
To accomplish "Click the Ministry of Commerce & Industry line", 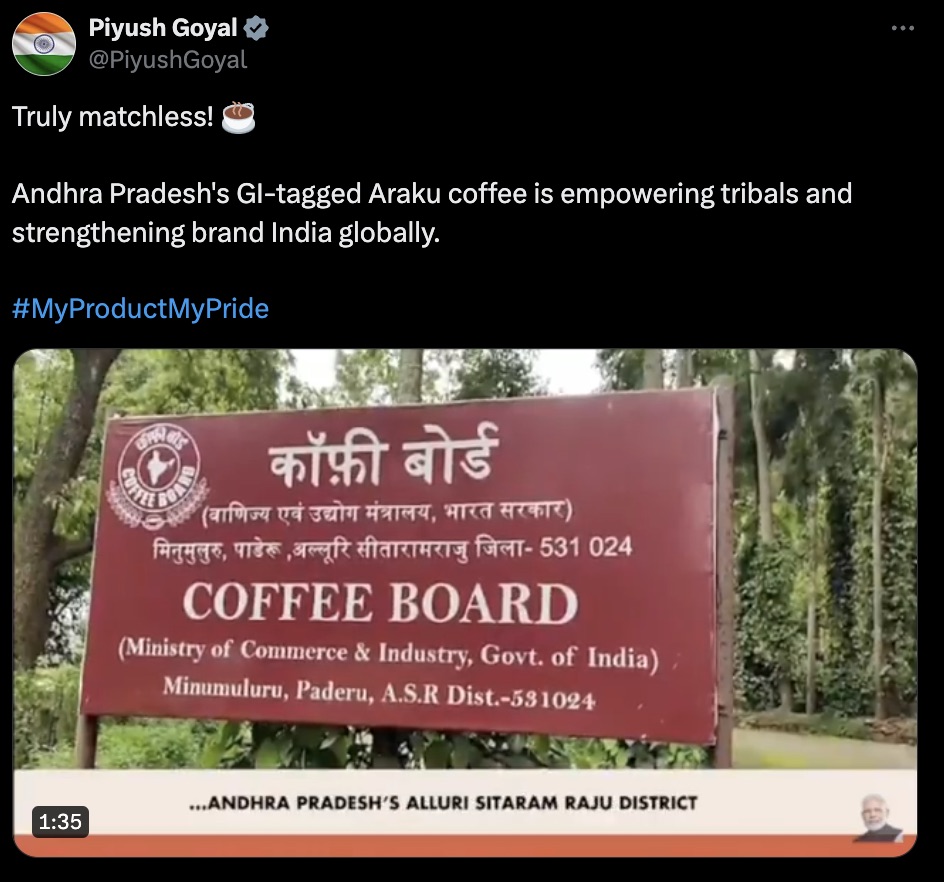I will point(388,654).
